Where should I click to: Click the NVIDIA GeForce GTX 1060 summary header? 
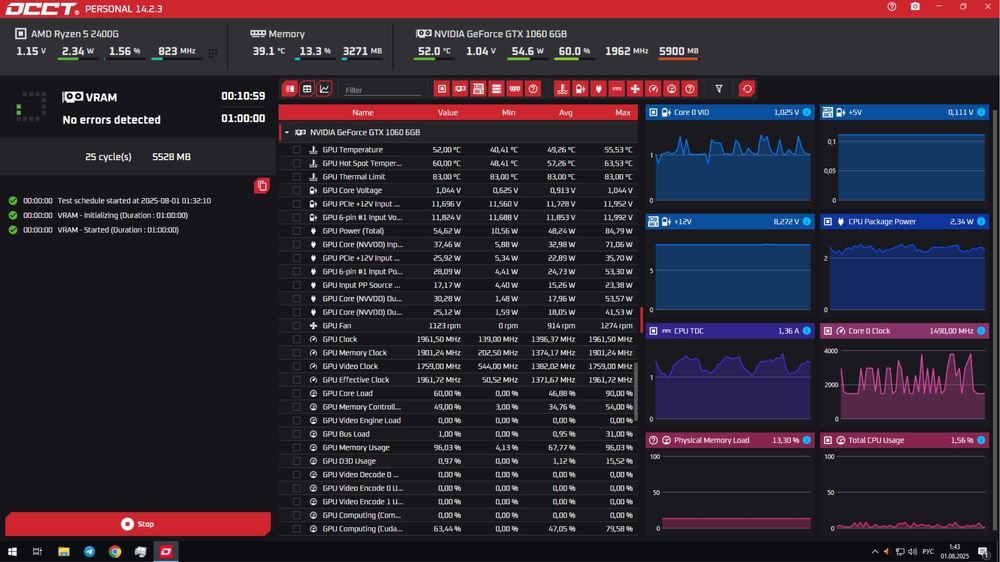491,34
